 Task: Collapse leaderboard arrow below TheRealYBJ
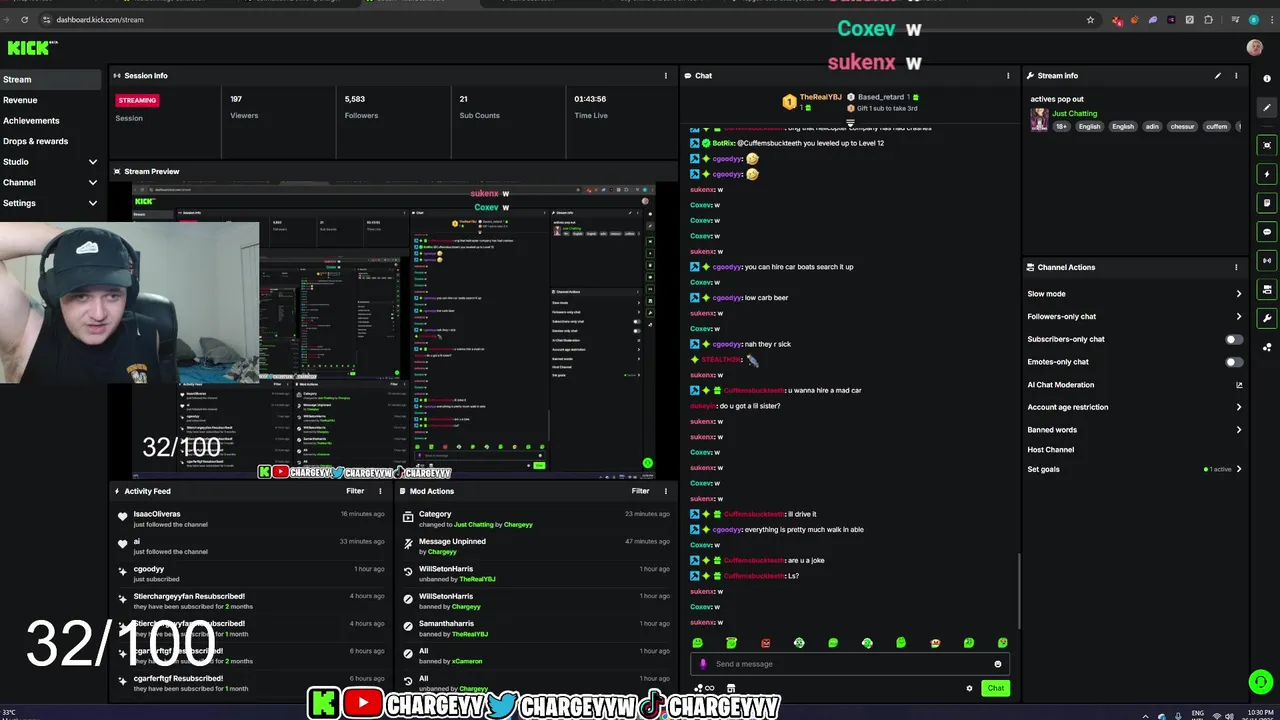(850, 123)
